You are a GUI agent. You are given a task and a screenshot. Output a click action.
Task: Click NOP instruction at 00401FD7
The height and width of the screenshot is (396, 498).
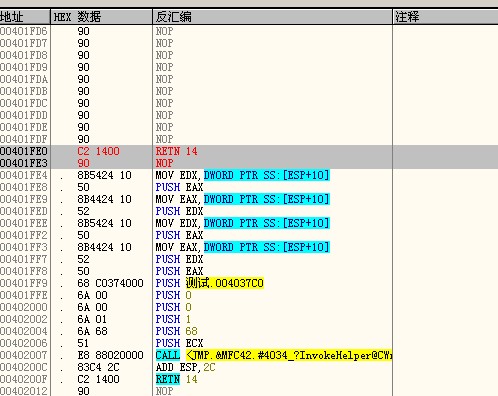pos(164,43)
